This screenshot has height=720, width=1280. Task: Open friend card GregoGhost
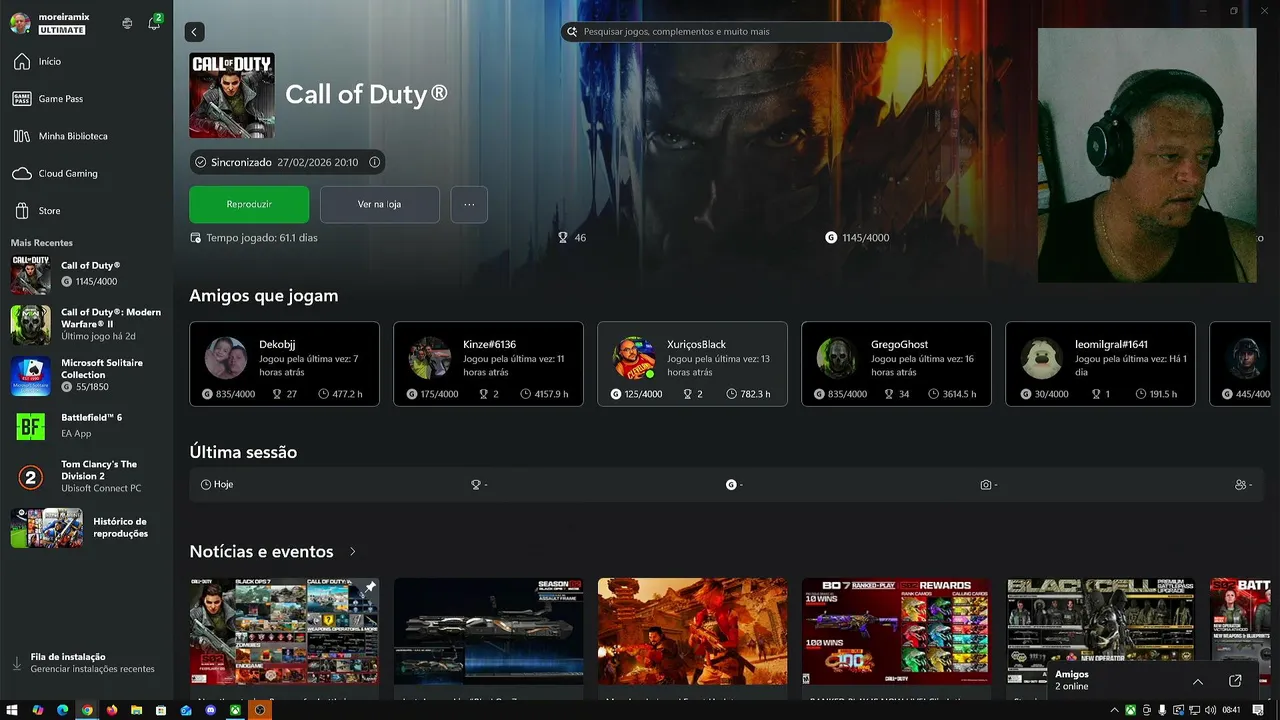click(x=896, y=364)
